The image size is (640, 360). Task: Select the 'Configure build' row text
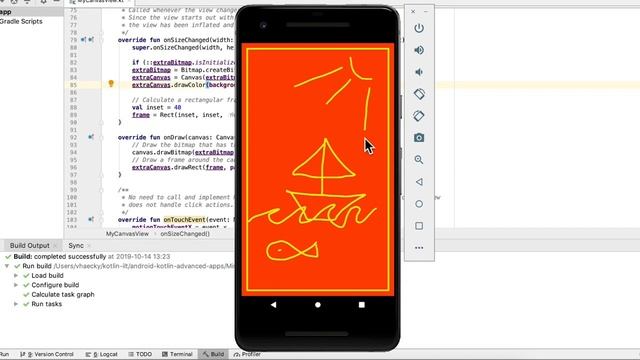(x=55, y=285)
